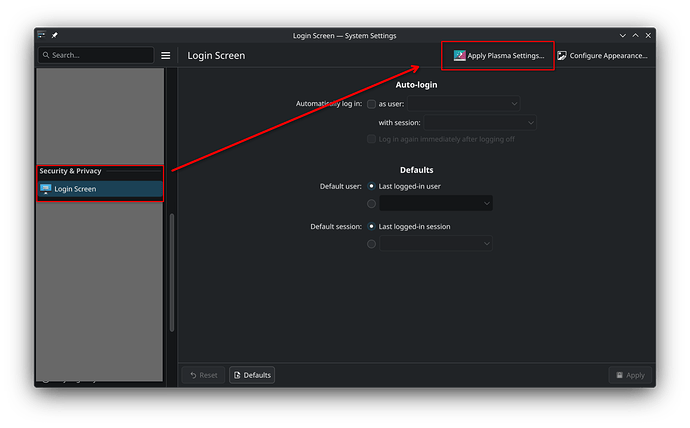Click the Configure Appearance icon
Screen dimensions: 690x428
click(x=562, y=55)
